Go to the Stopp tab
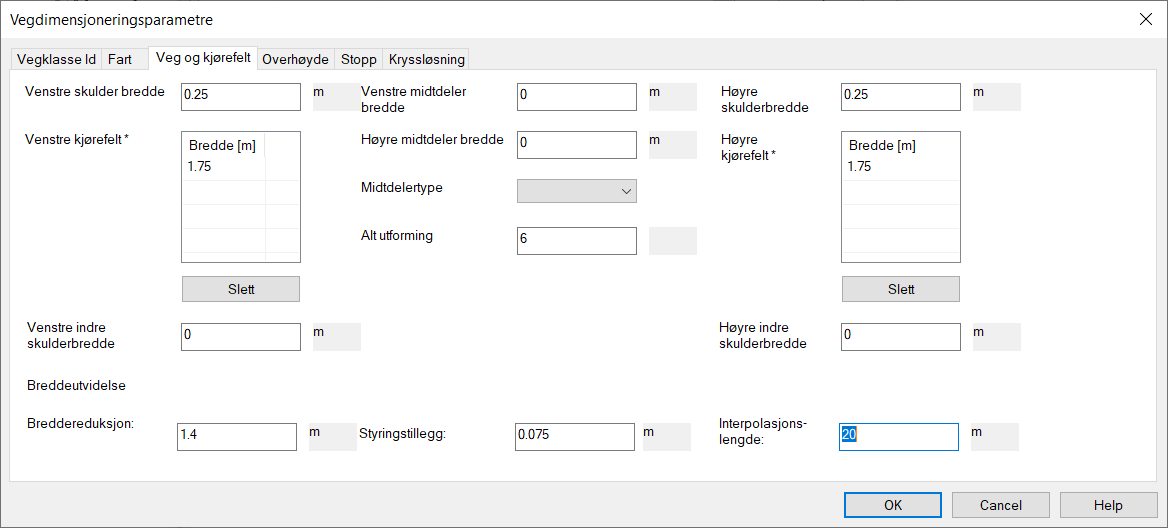 [359, 59]
